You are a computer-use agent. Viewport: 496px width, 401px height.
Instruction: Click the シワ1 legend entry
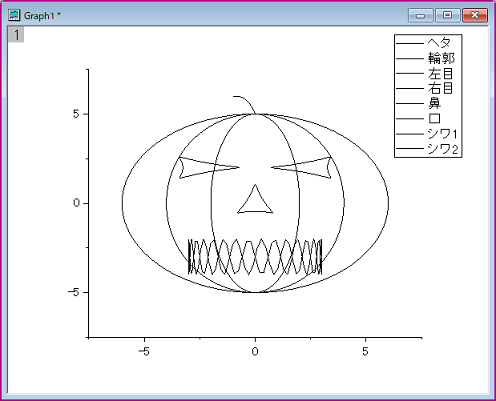[x=427, y=134]
